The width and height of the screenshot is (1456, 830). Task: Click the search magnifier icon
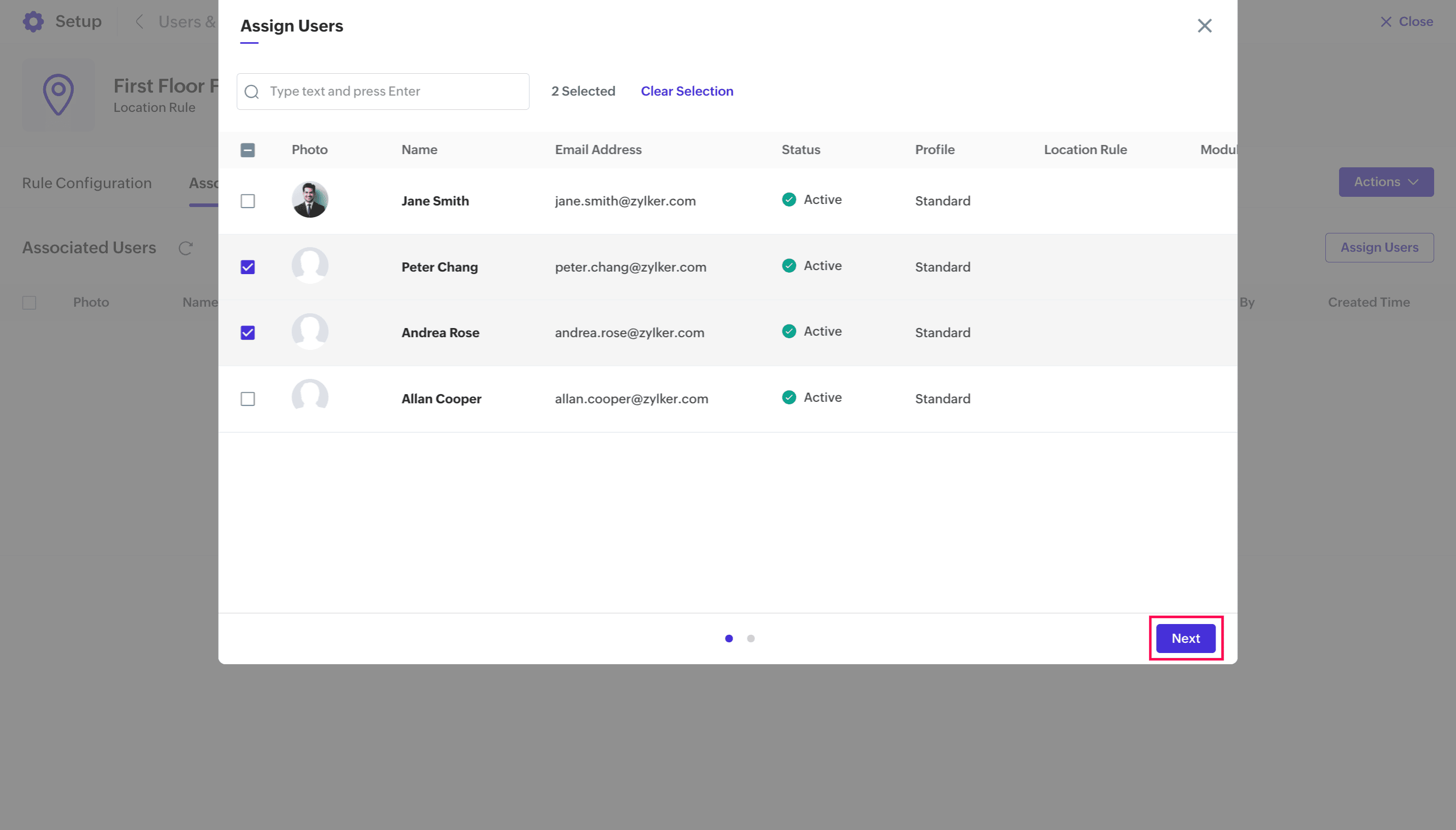[252, 92]
